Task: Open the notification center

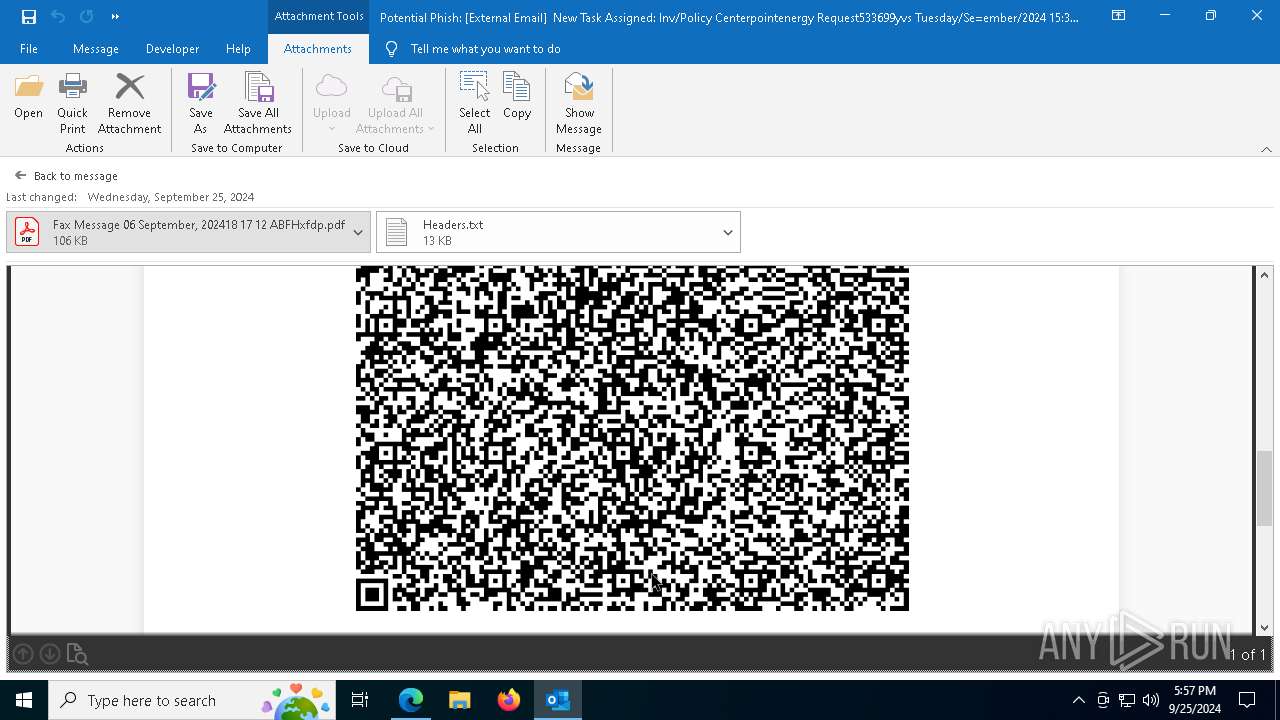Action: tap(1247, 700)
